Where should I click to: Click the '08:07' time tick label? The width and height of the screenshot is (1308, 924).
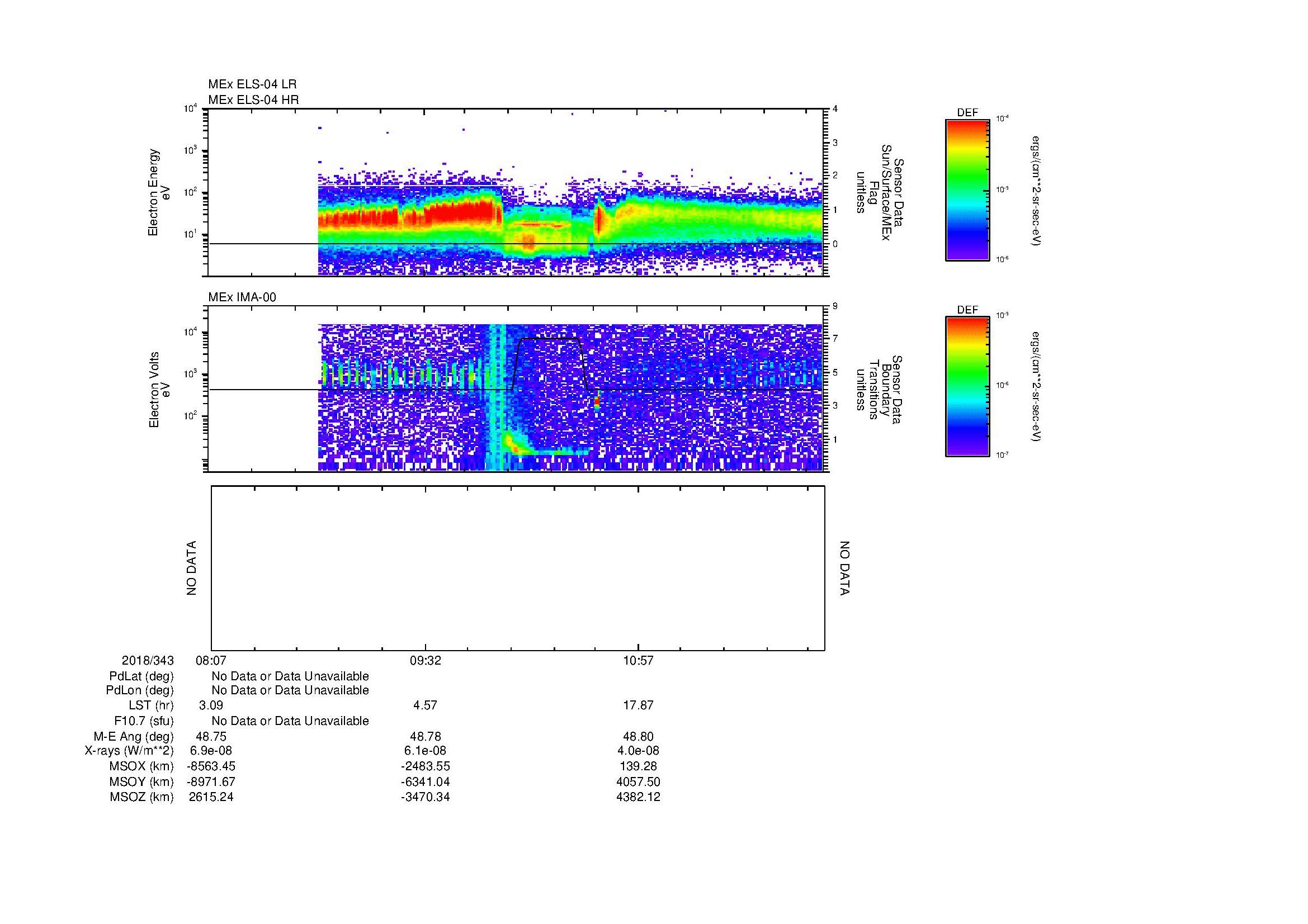[x=211, y=661]
